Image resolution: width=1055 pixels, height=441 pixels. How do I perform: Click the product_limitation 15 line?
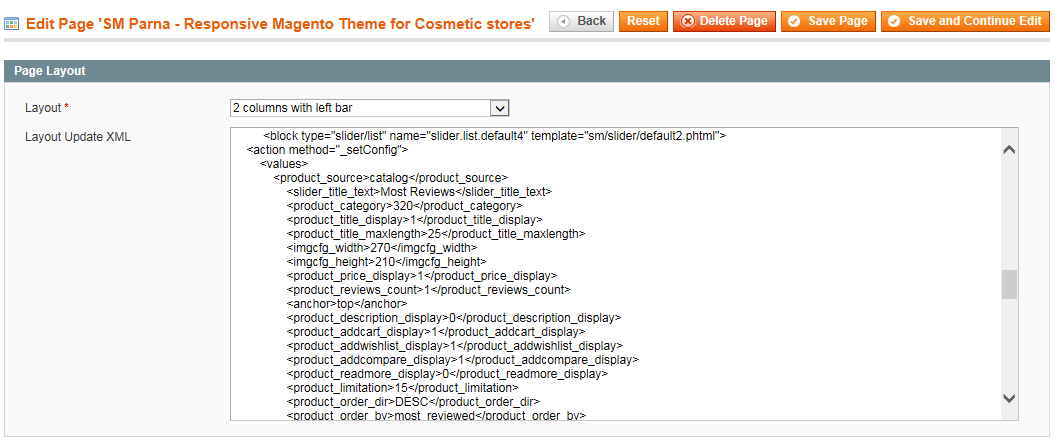point(402,388)
